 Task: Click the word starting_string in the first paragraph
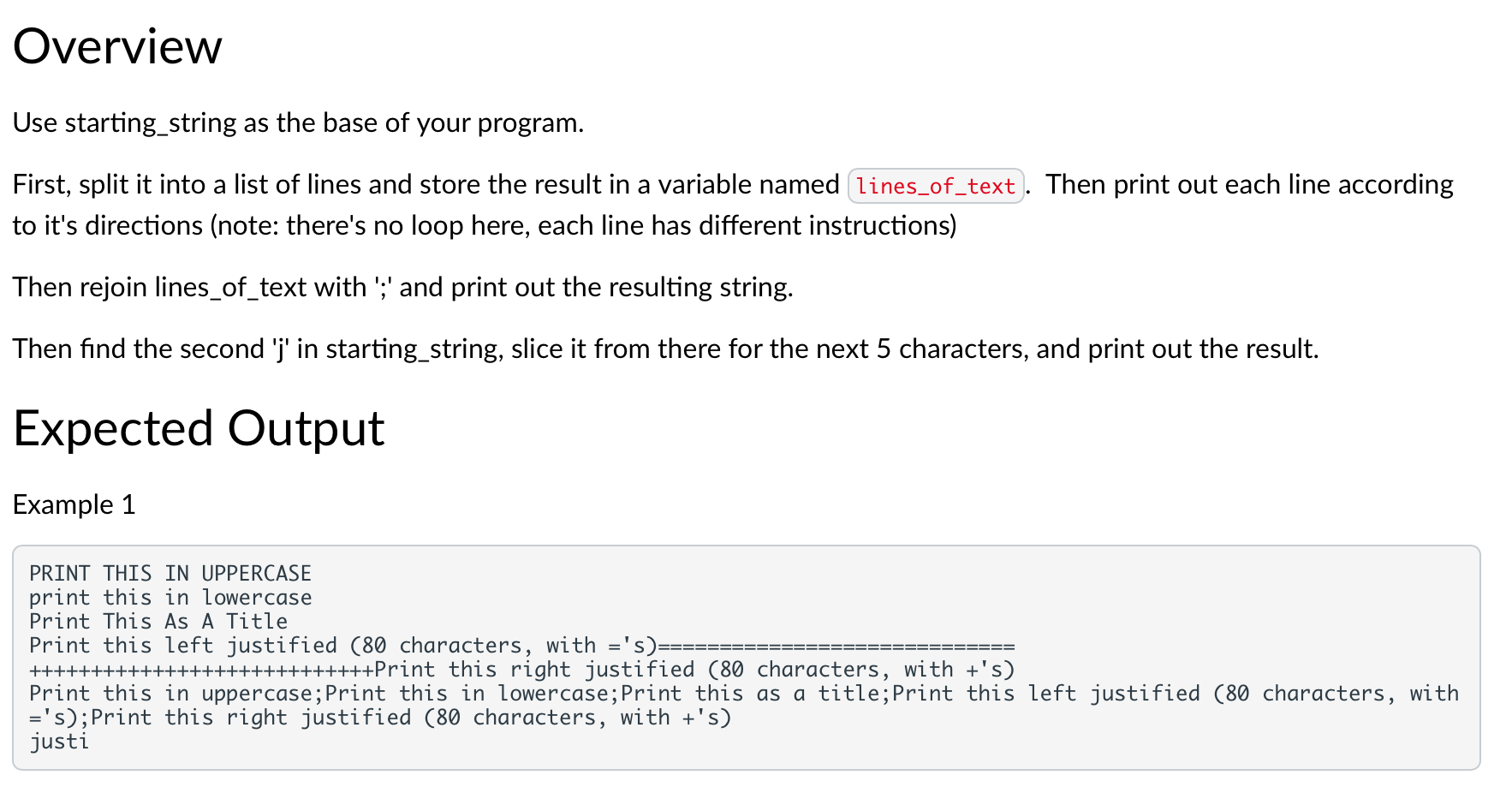coord(154,122)
